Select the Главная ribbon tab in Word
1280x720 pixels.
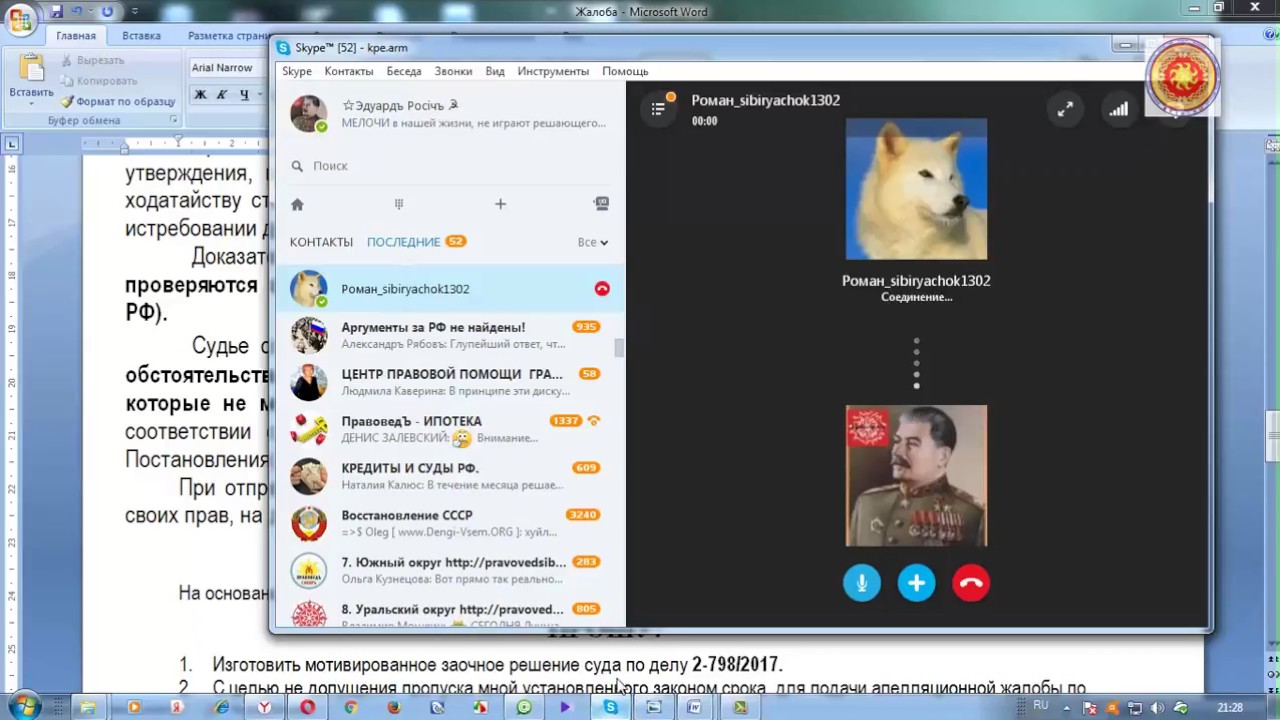76,35
